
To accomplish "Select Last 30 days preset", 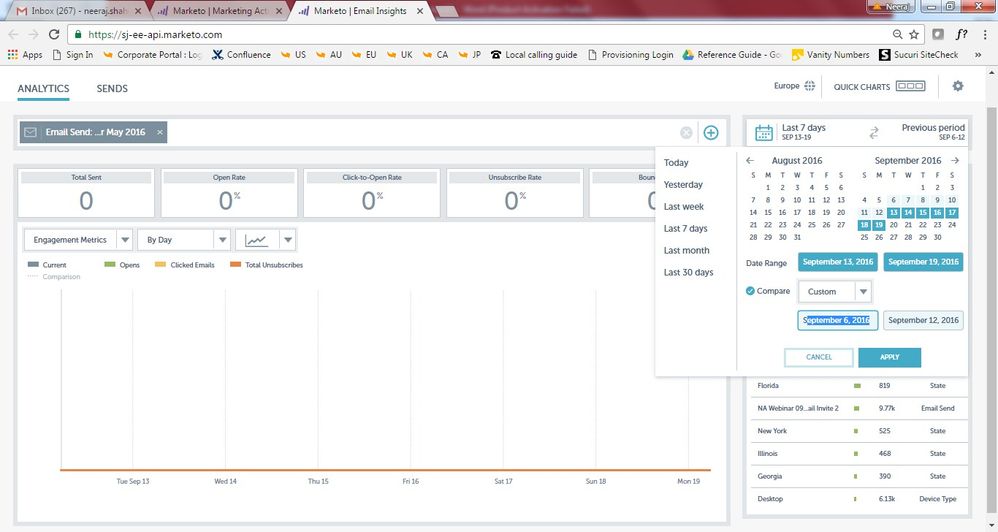I will pos(688,272).
